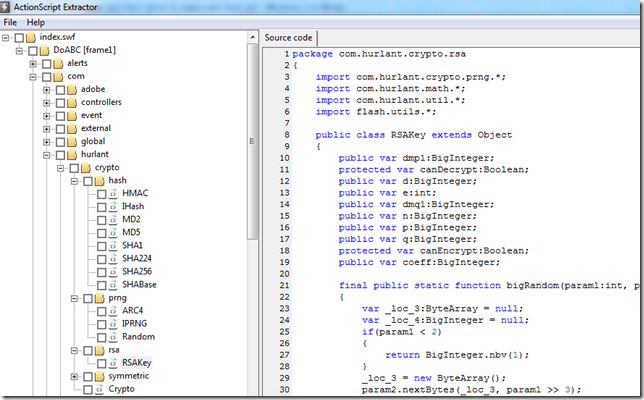Click the SHA224 class file icon

coord(113,259)
